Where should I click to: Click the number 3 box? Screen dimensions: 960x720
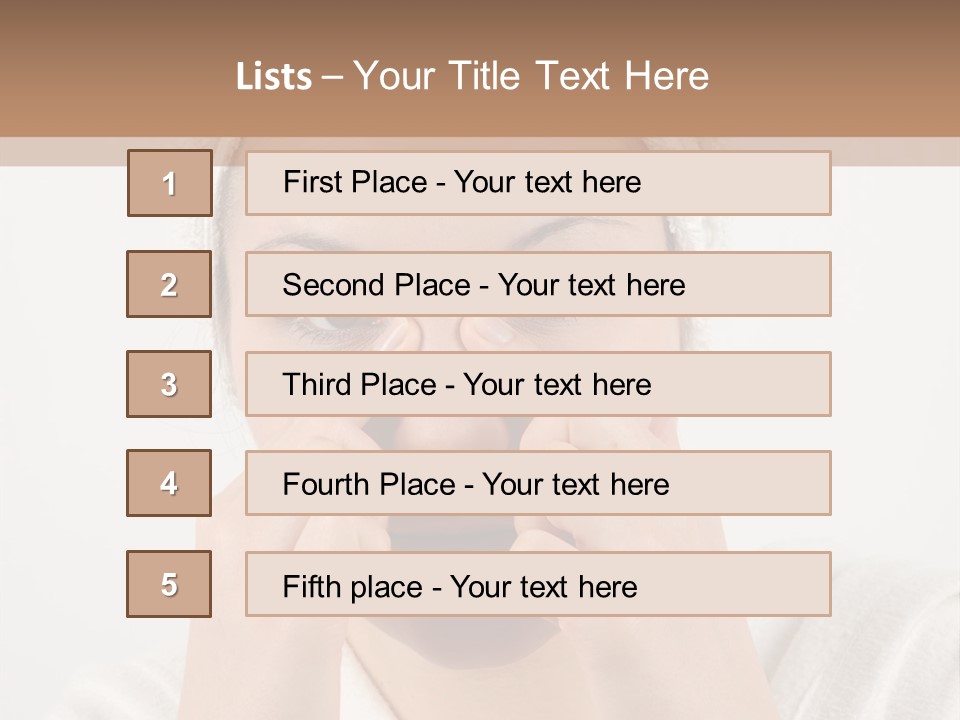(x=169, y=384)
